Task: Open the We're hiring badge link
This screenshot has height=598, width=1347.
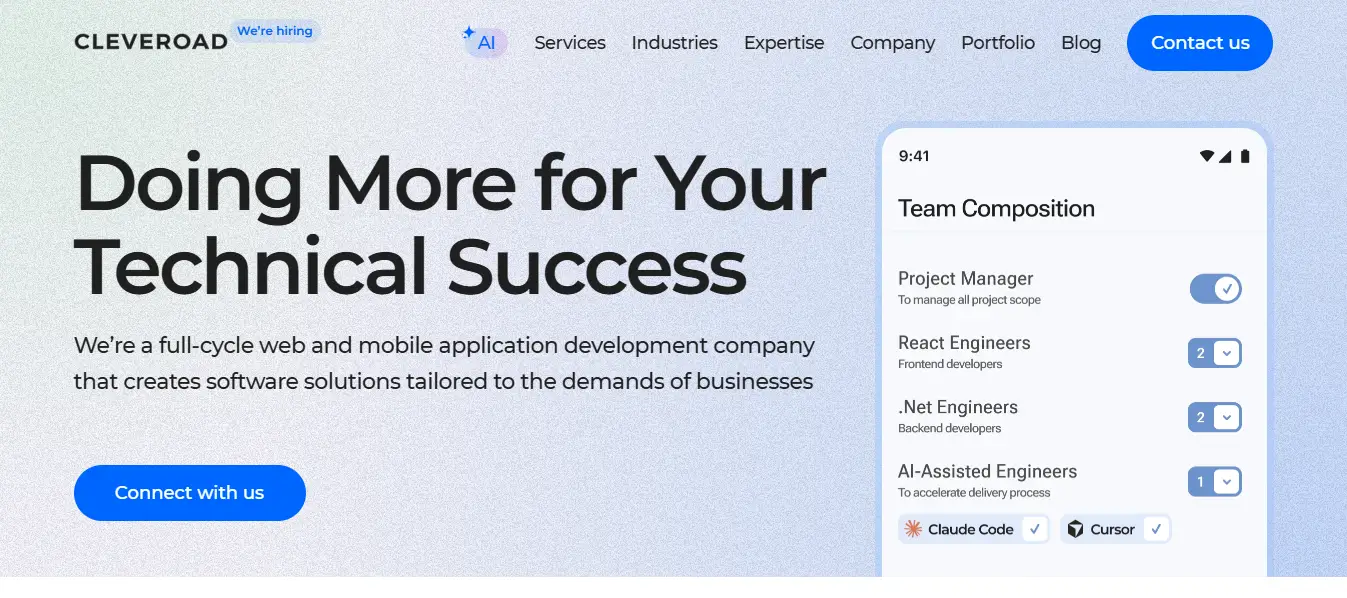Action: (x=275, y=31)
